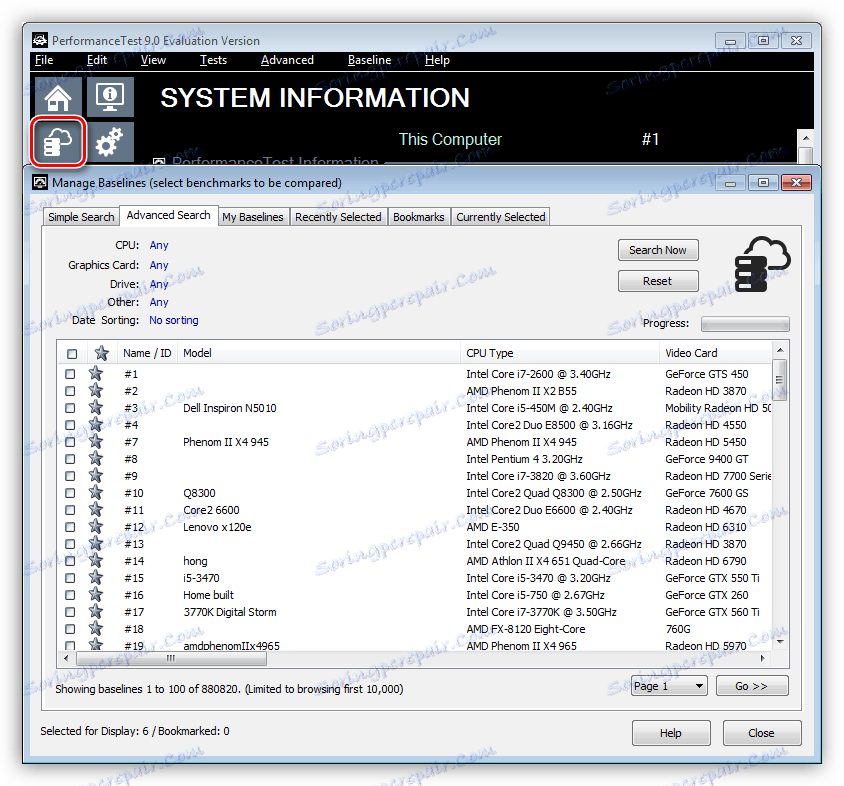Bookmark baseline #9 with its star
This screenshot has width=844, height=786.
click(96, 476)
